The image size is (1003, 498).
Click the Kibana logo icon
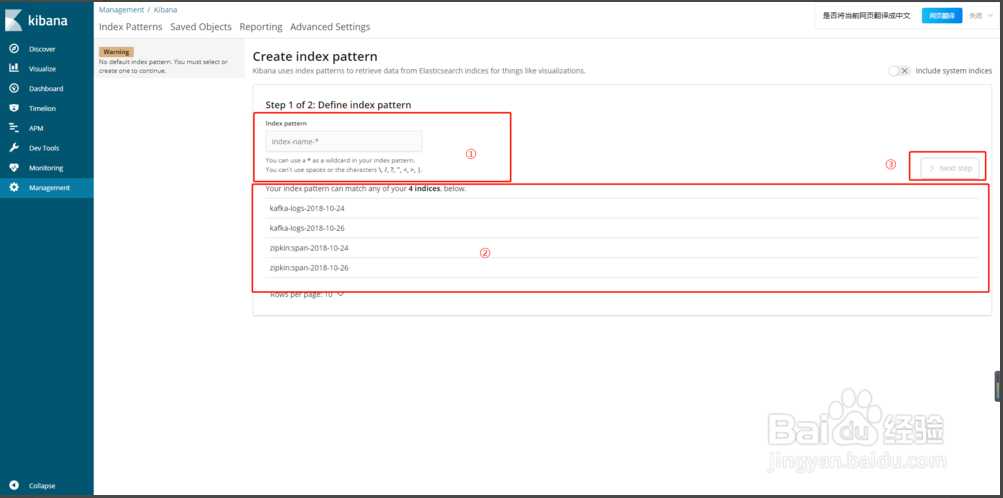click(13, 20)
